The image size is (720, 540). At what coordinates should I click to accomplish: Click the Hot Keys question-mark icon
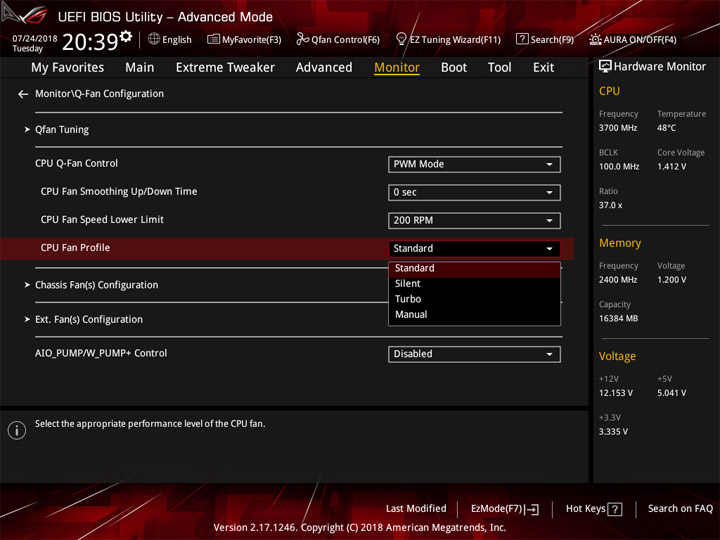click(615, 509)
